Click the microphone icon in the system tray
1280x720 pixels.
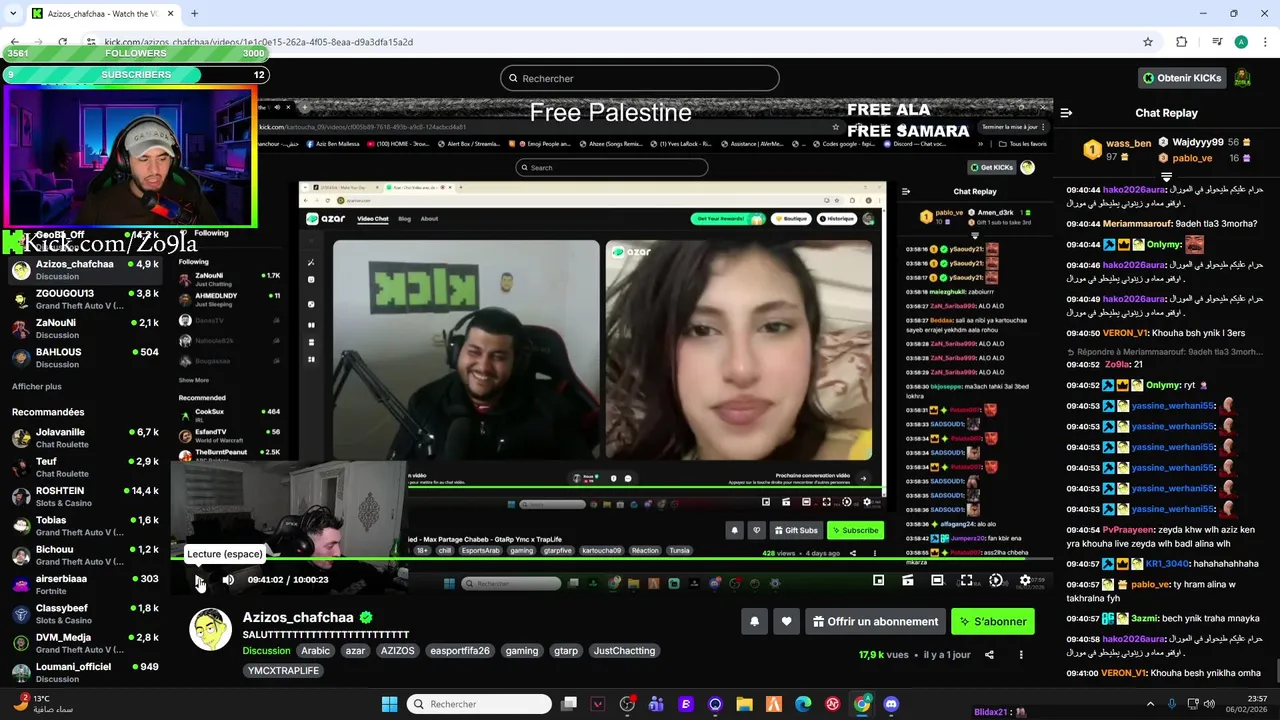pyautogui.click(x=1172, y=704)
